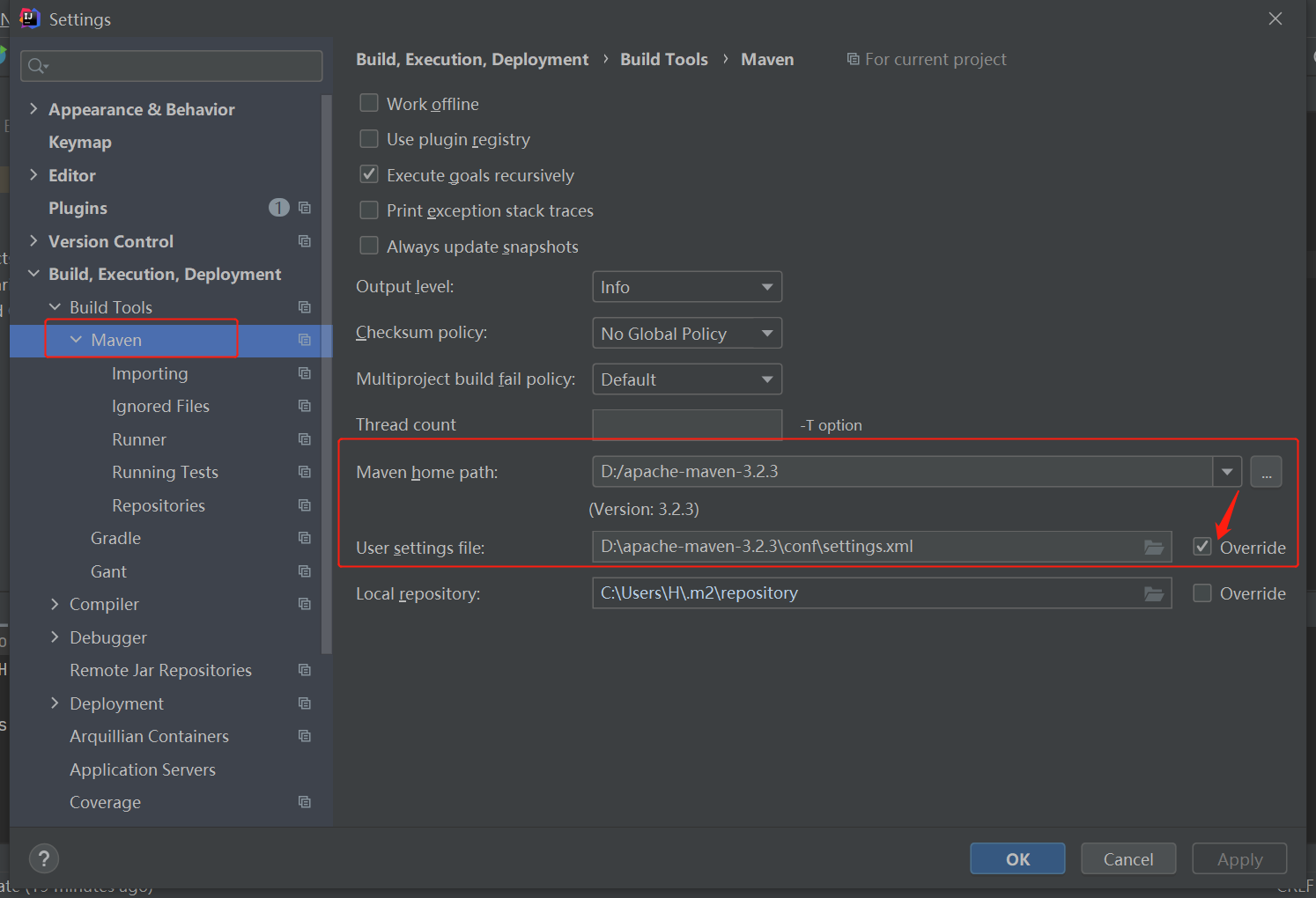
Task: Click the folder icon in User settings file field
Action: click(x=1153, y=547)
